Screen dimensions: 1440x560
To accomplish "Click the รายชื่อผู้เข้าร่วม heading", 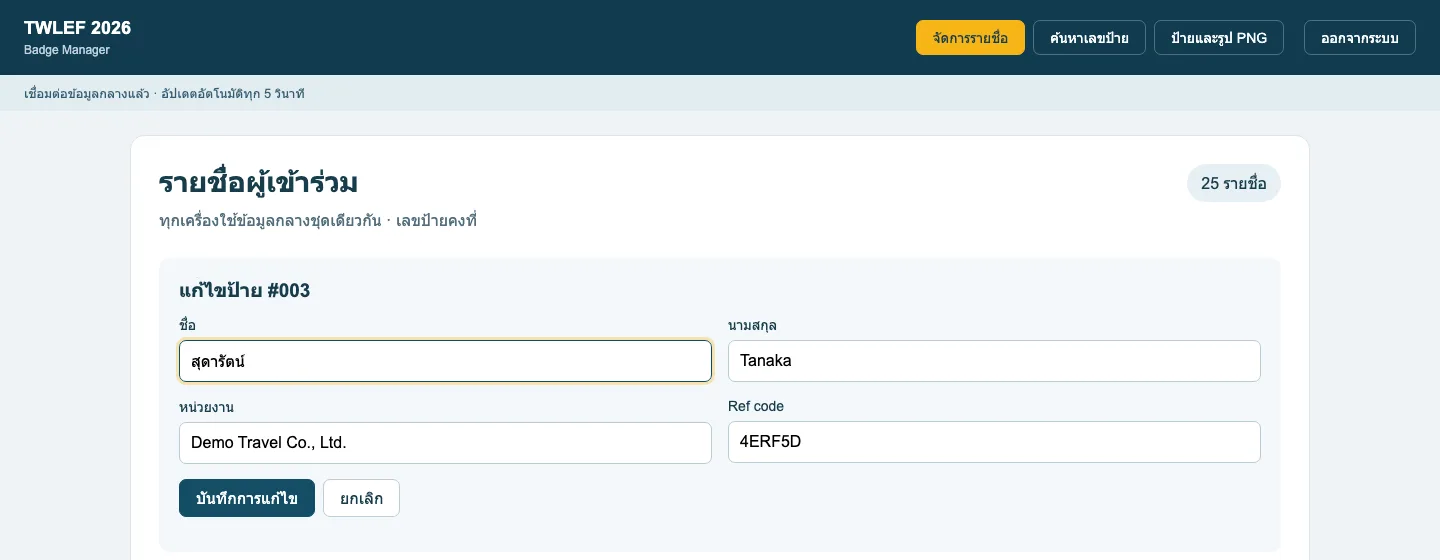I will click(x=258, y=183).
